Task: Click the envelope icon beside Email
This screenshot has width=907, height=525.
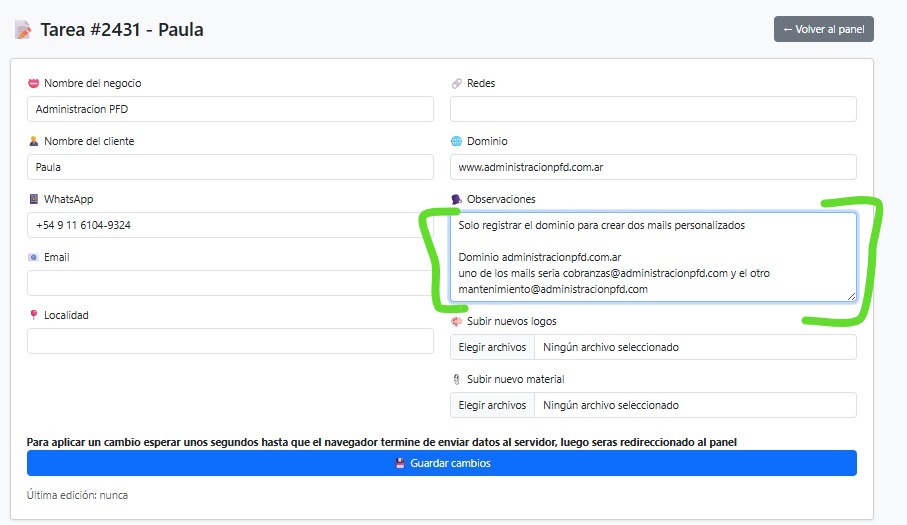Action: [34, 257]
